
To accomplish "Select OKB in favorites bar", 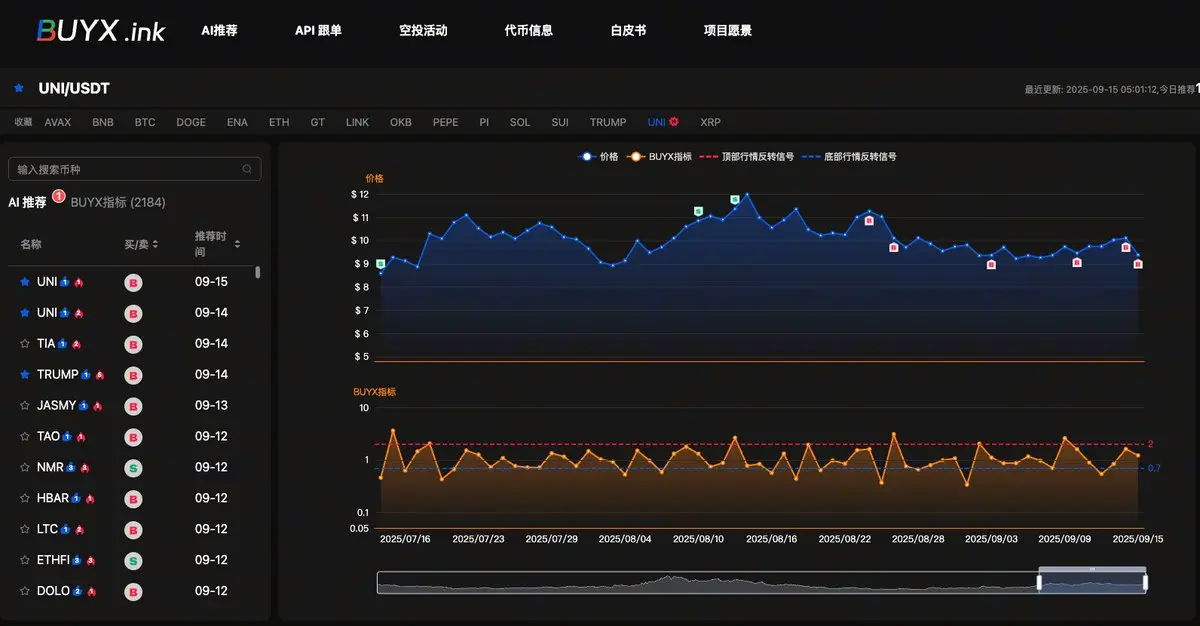I will pyautogui.click(x=401, y=122).
